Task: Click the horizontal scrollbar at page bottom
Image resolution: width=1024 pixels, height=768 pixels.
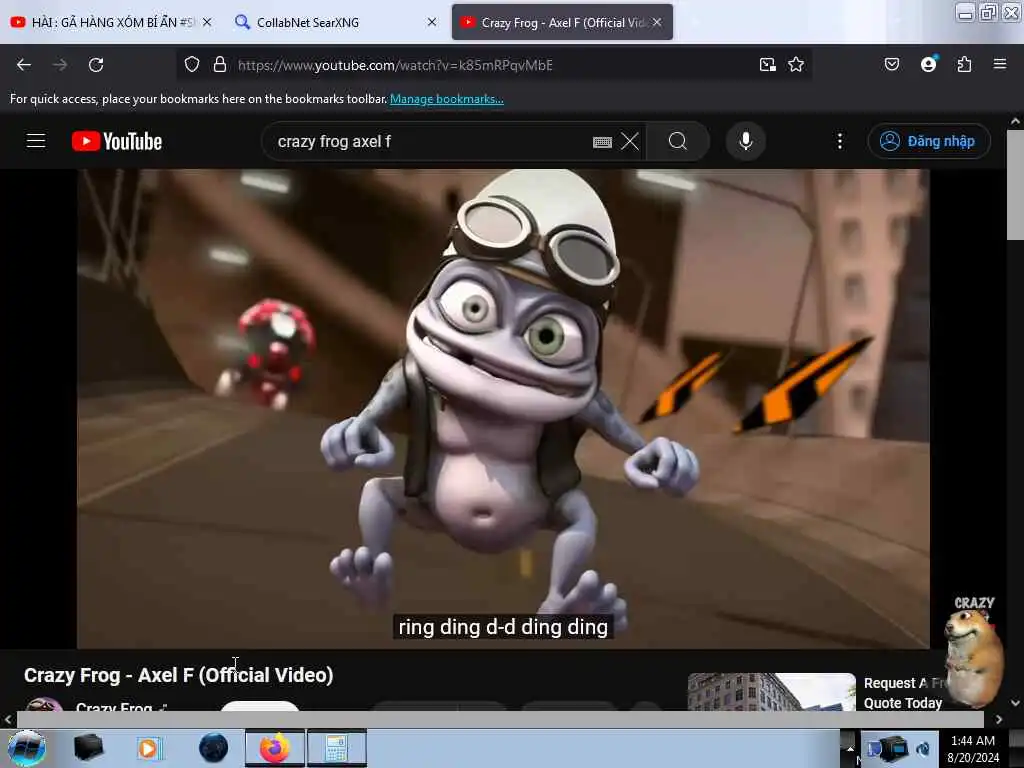Action: click(x=500, y=719)
